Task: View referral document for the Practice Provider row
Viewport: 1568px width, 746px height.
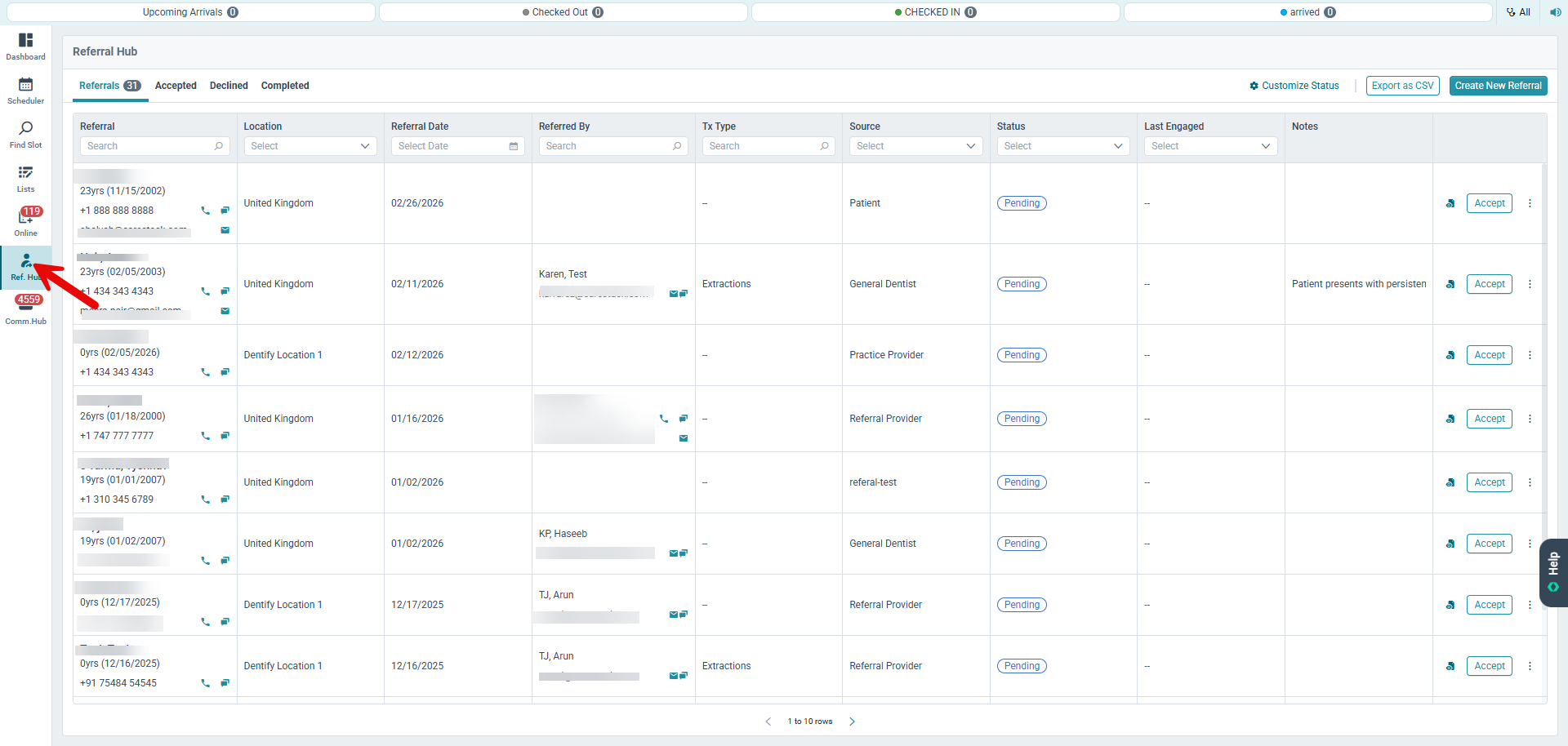Action: click(1450, 355)
